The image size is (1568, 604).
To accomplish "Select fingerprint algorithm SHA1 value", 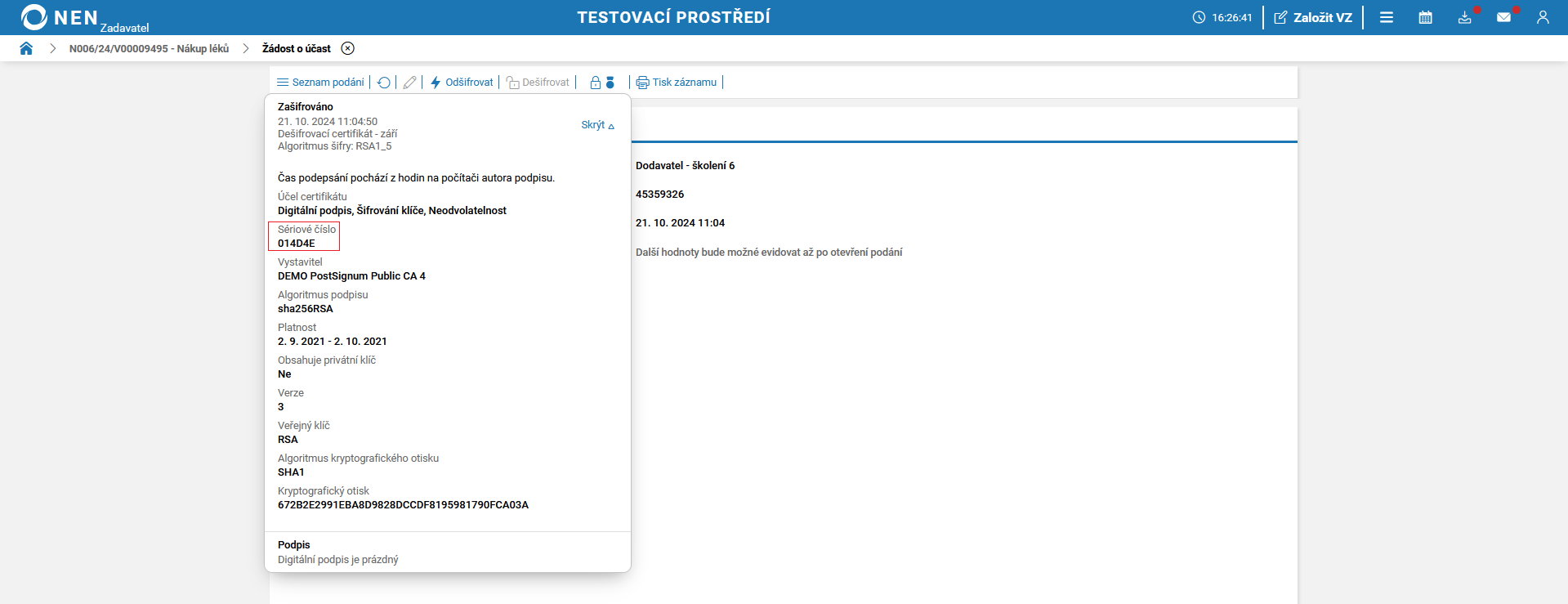I will tap(291, 472).
